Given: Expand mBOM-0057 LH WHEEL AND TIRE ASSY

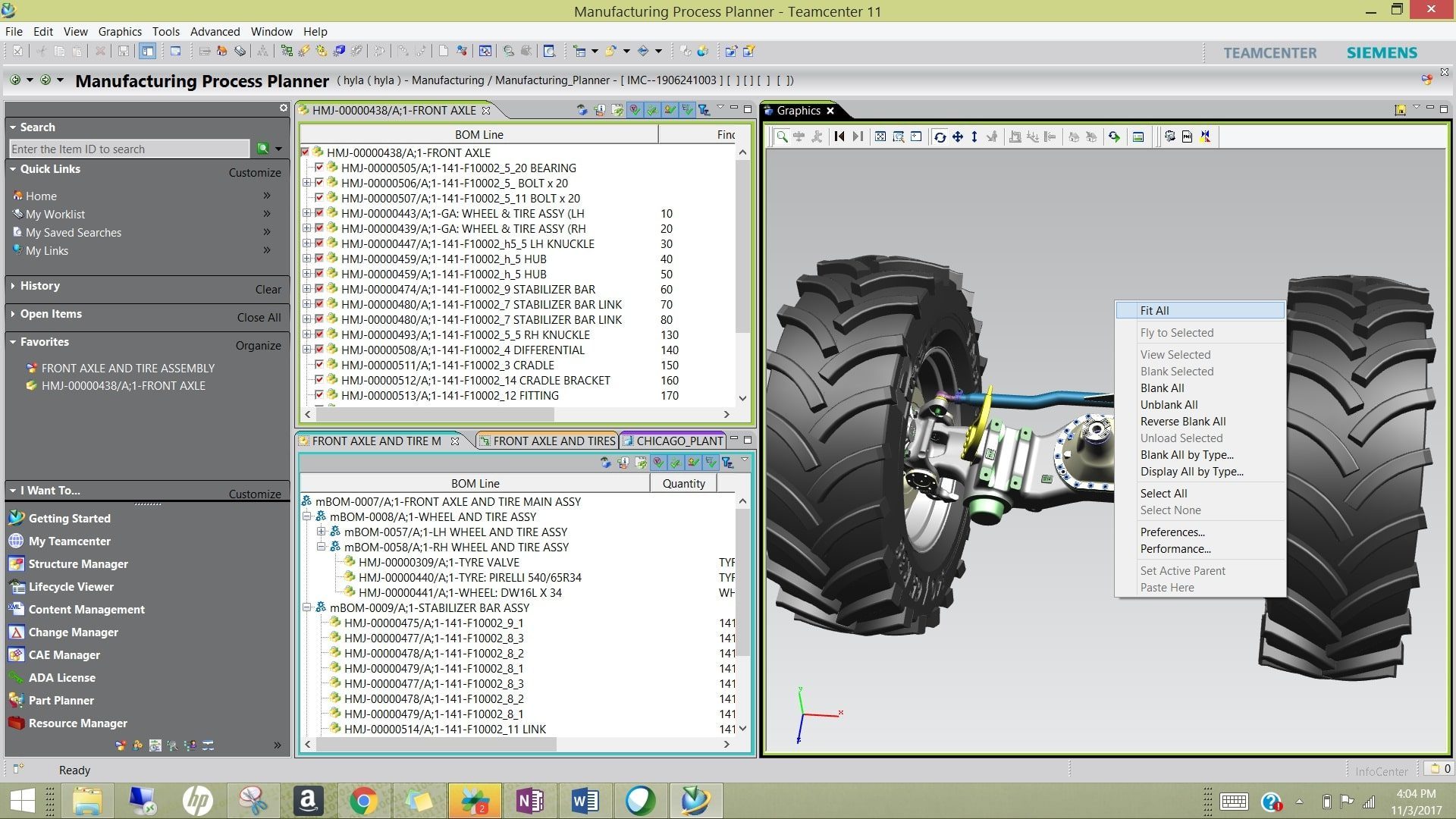Looking at the screenshot, I should pyautogui.click(x=321, y=532).
